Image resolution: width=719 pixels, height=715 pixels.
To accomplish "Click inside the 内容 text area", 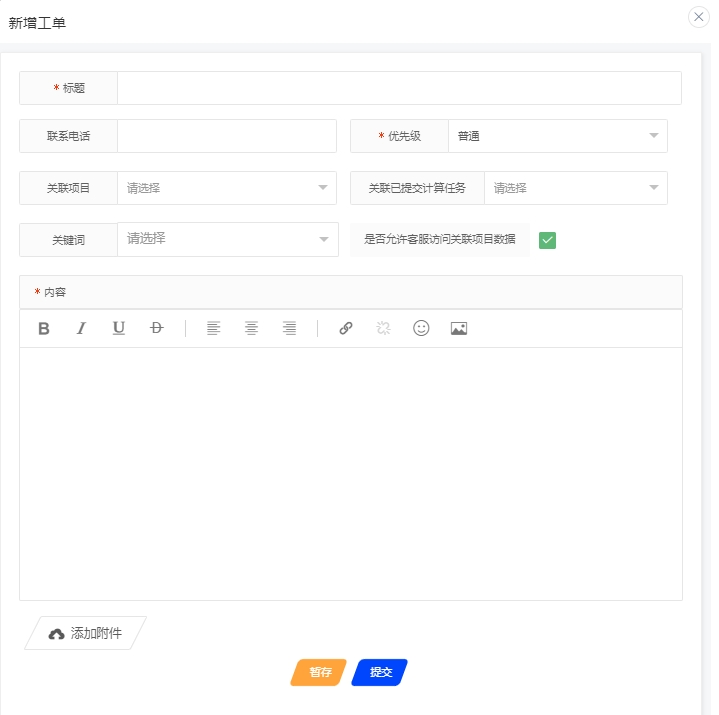I will click(351, 473).
